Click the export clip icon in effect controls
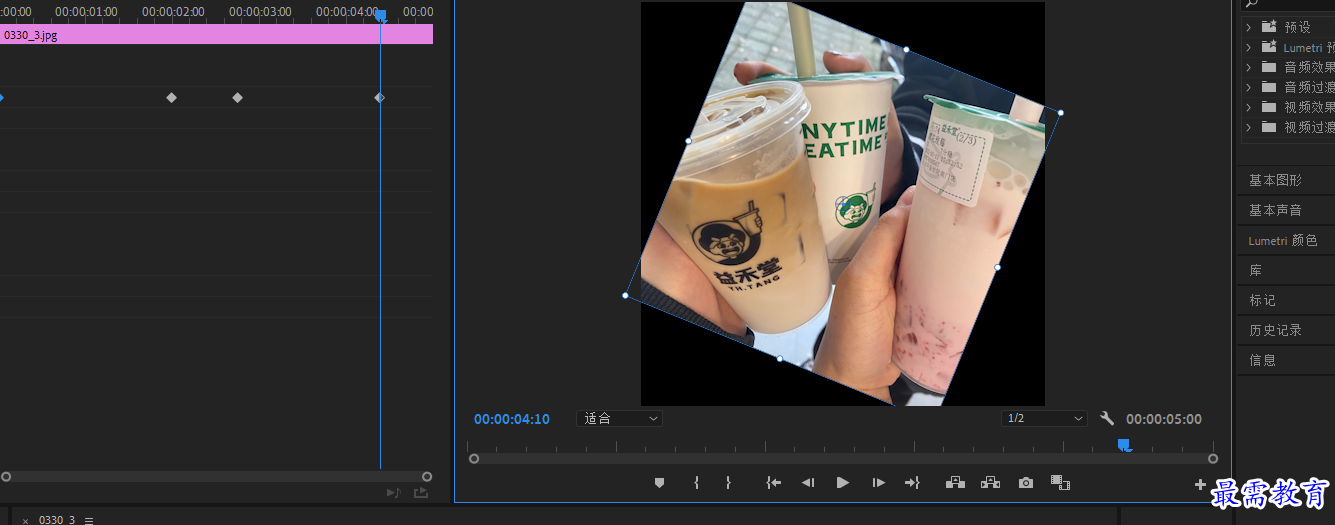 tap(420, 493)
